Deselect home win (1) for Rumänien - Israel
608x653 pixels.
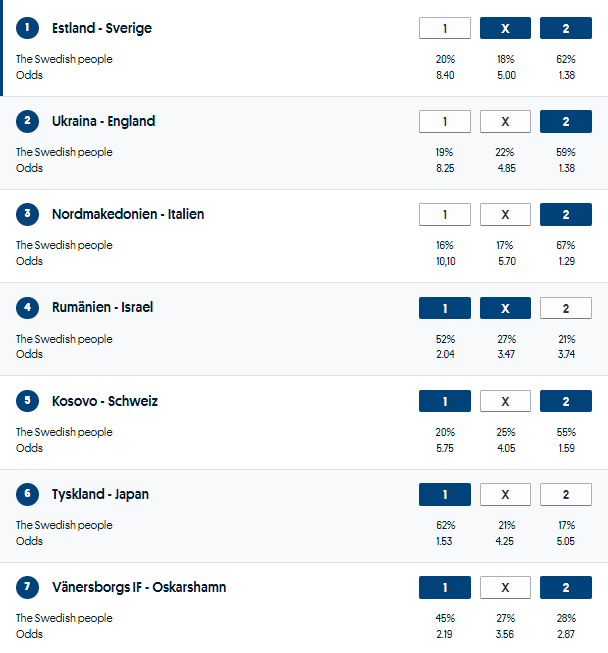coord(445,308)
